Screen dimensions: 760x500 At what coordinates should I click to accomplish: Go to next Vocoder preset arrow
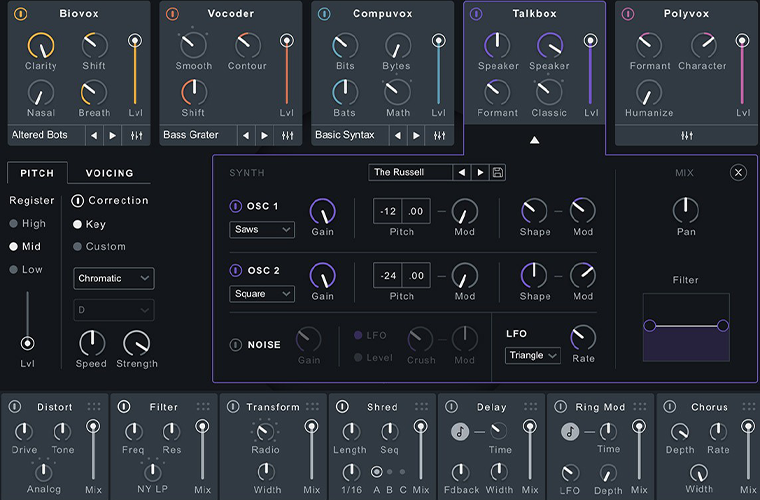264,136
